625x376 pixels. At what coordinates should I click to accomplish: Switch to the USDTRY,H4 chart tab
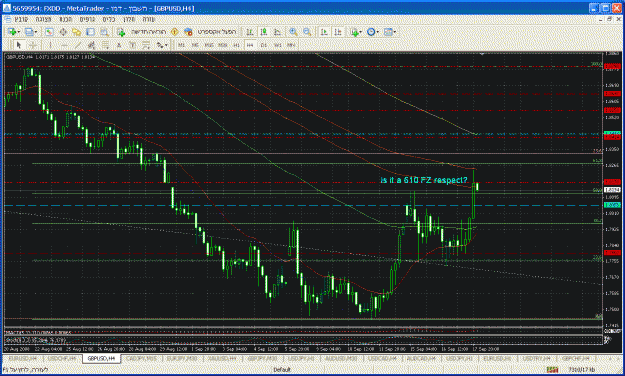pos(537,359)
